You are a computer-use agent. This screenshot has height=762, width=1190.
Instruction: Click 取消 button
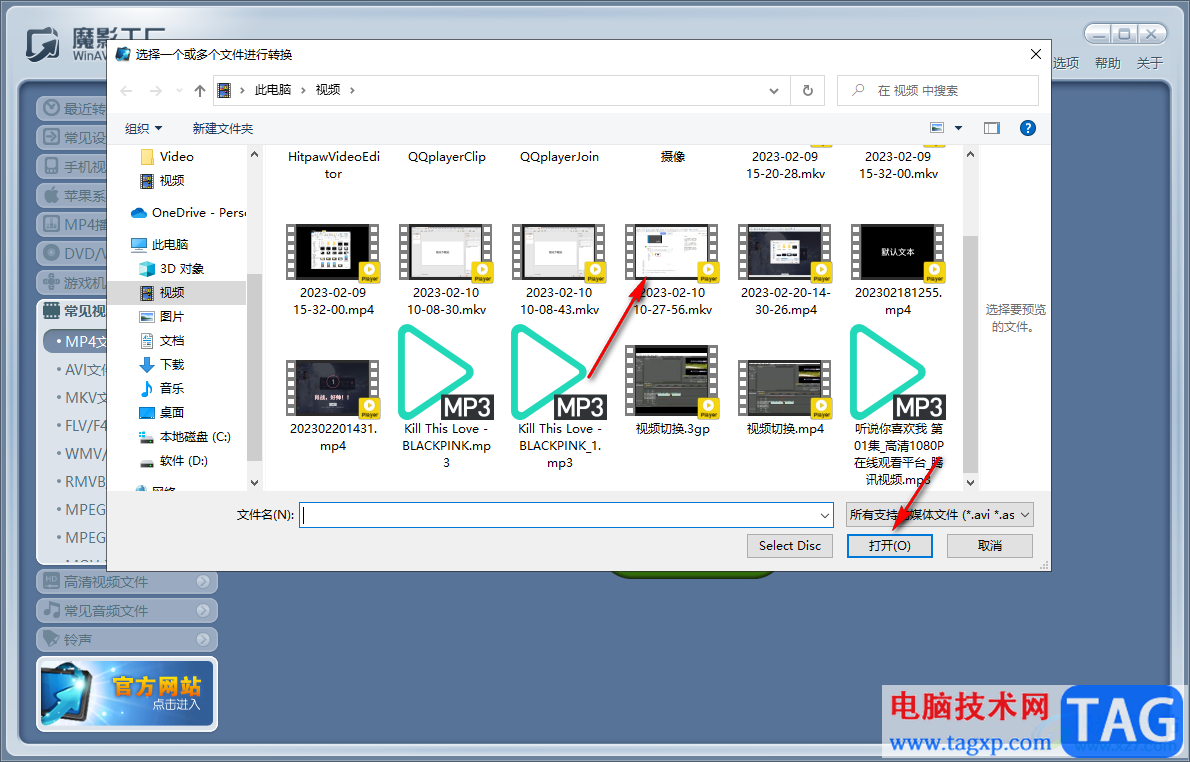(990, 546)
